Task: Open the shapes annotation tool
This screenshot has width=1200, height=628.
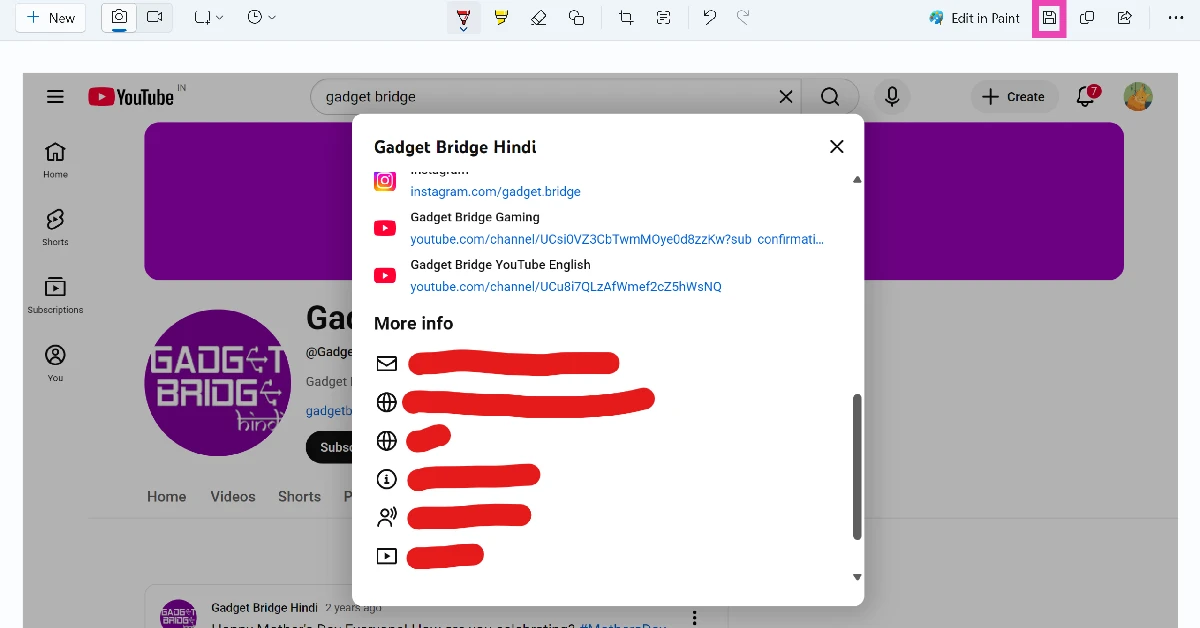Action: 577,17
